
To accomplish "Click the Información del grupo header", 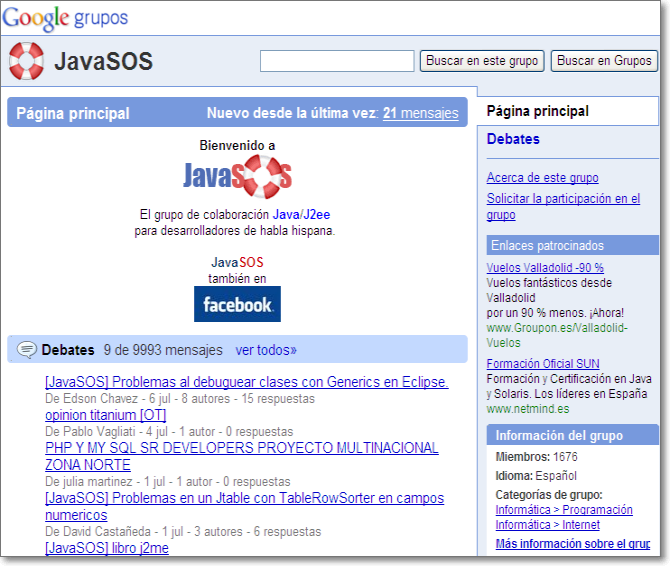I will tap(573, 435).
